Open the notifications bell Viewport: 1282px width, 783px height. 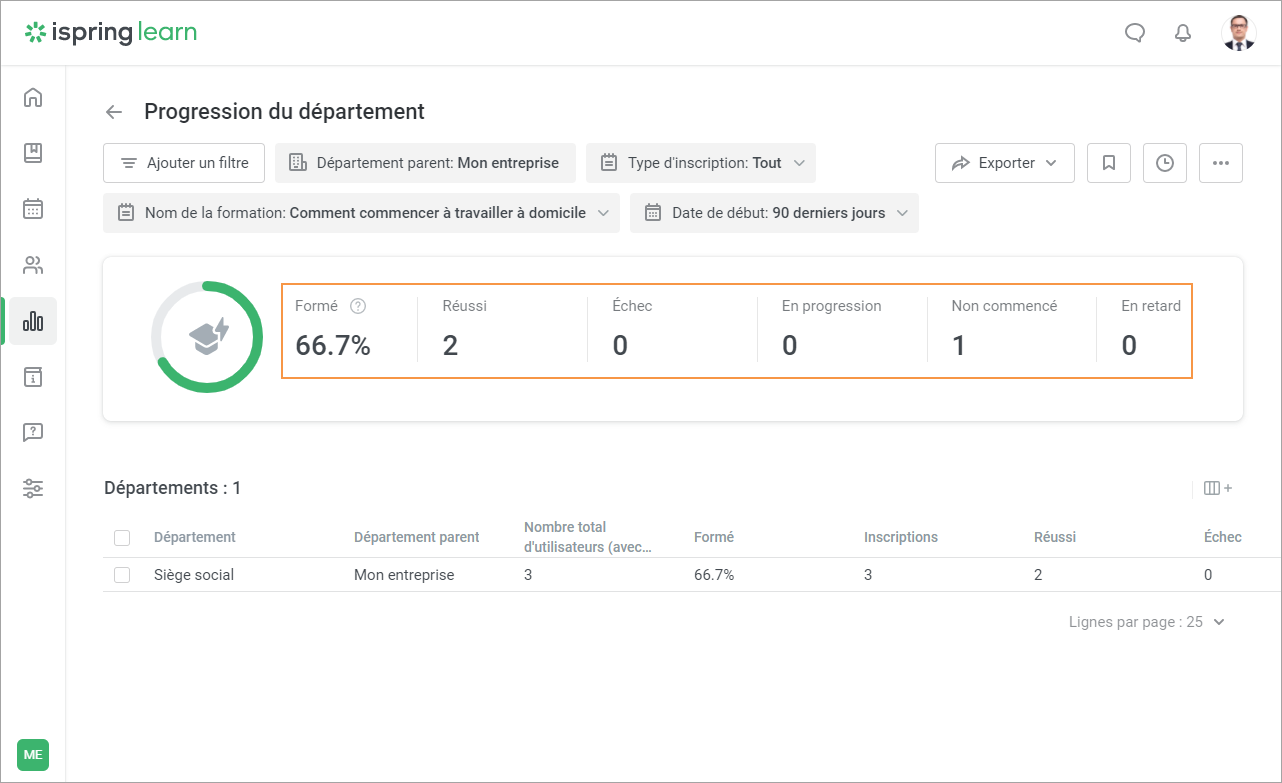[1183, 33]
